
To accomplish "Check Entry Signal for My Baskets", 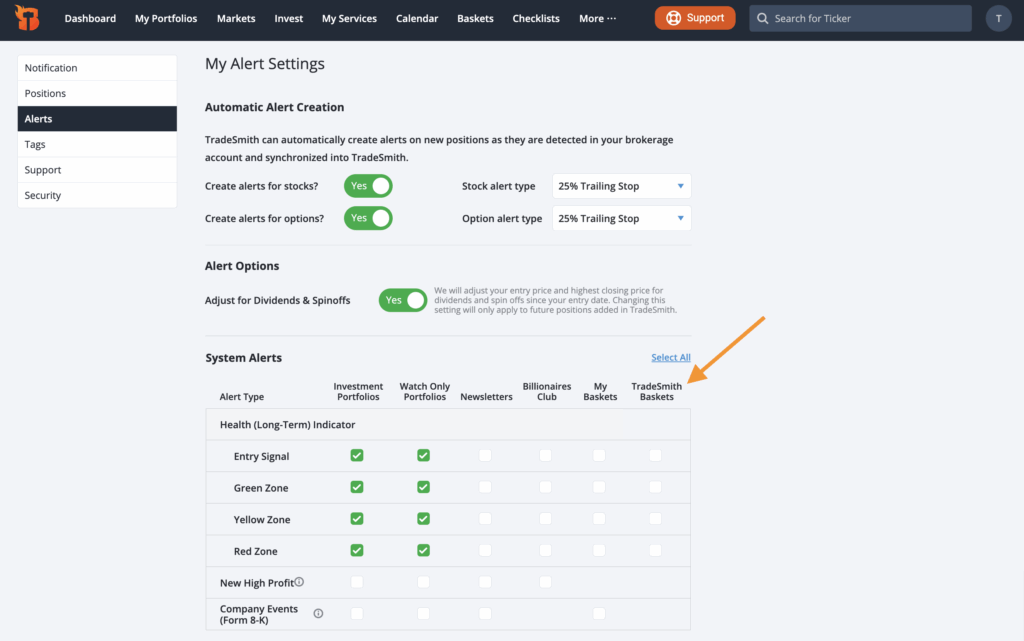I will (x=599, y=456).
